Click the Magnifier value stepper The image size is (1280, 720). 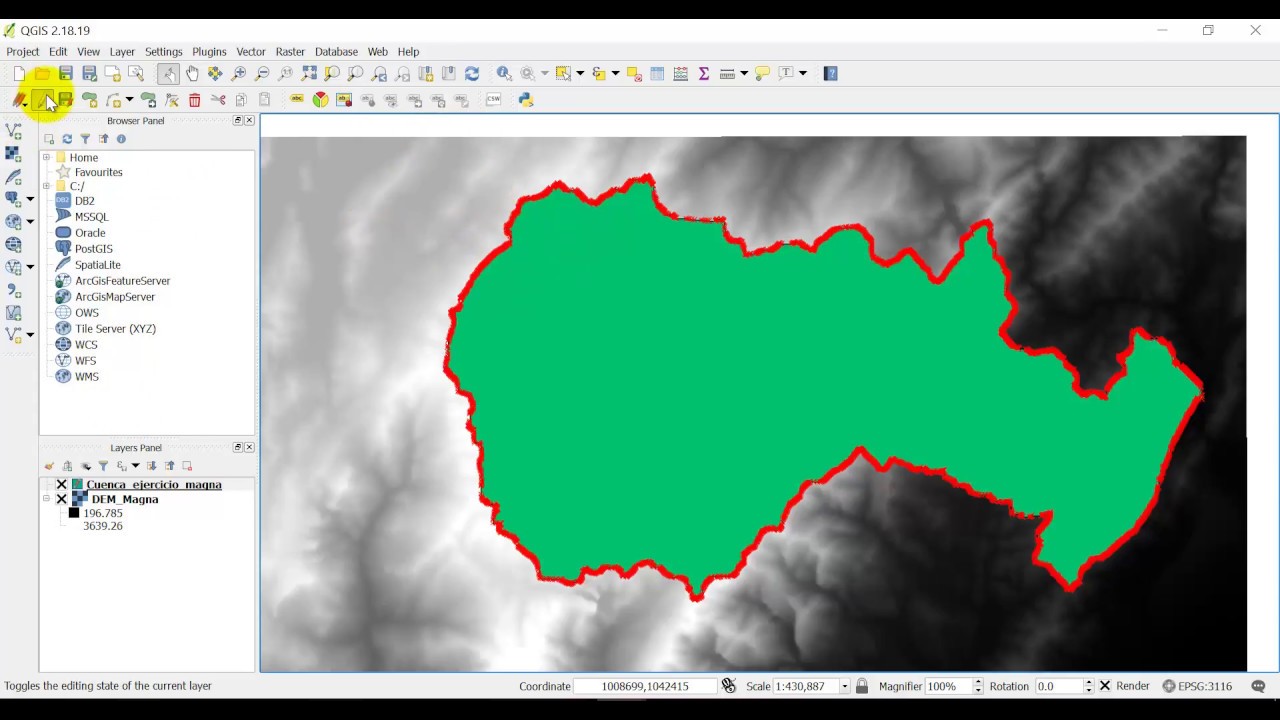(x=978, y=686)
